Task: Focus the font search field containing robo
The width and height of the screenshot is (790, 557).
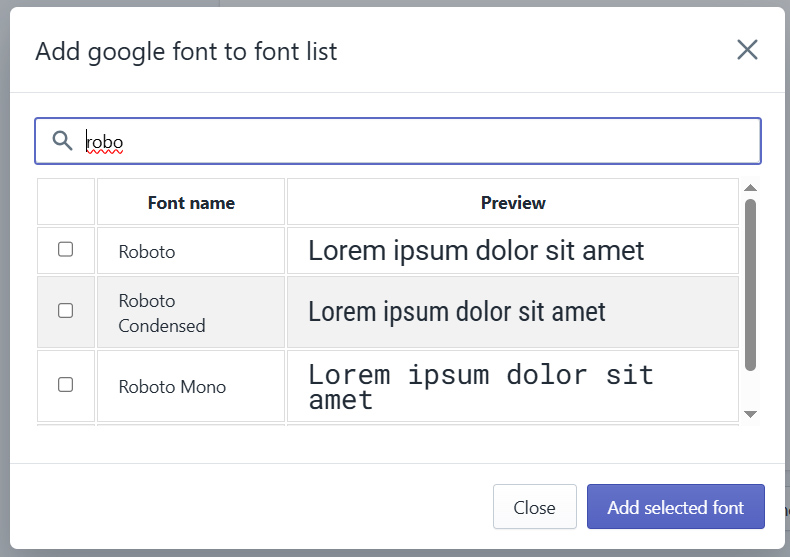Action: click(398, 141)
